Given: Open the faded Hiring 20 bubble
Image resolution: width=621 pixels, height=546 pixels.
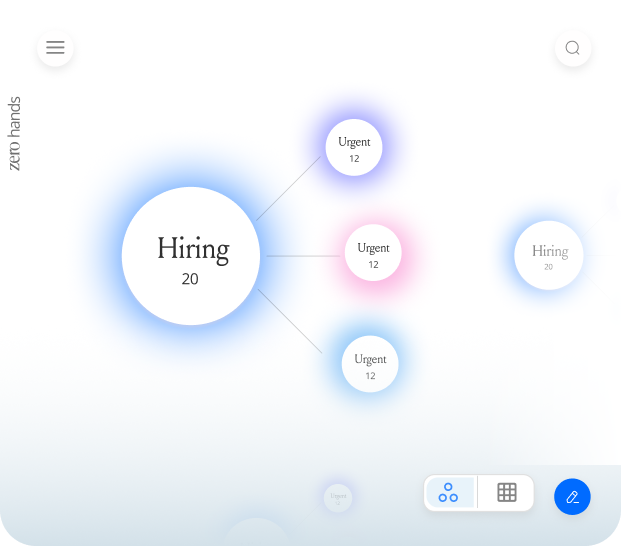Looking at the screenshot, I should tap(549, 255).
